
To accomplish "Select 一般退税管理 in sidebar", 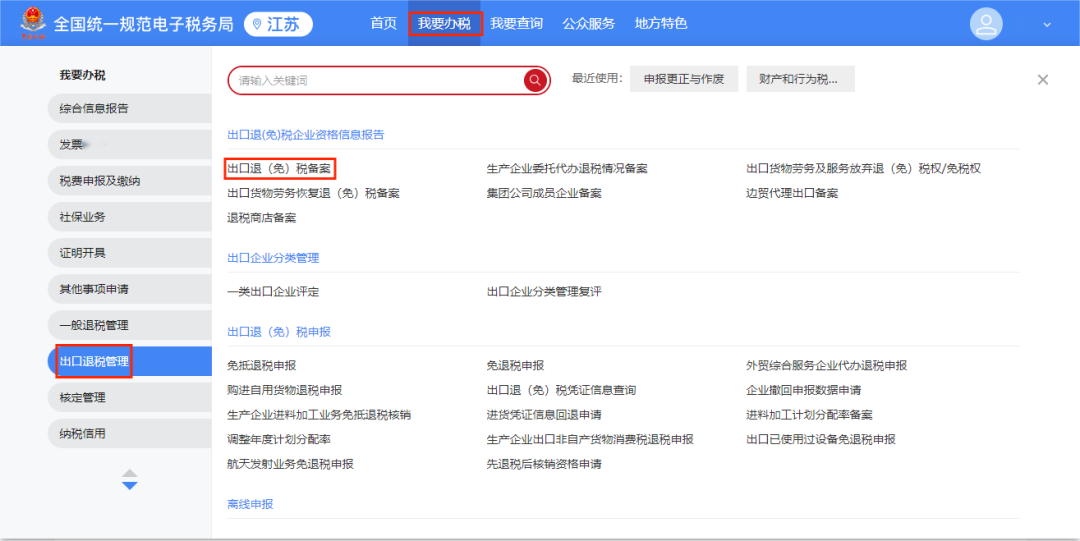I will tap(129, 325).
